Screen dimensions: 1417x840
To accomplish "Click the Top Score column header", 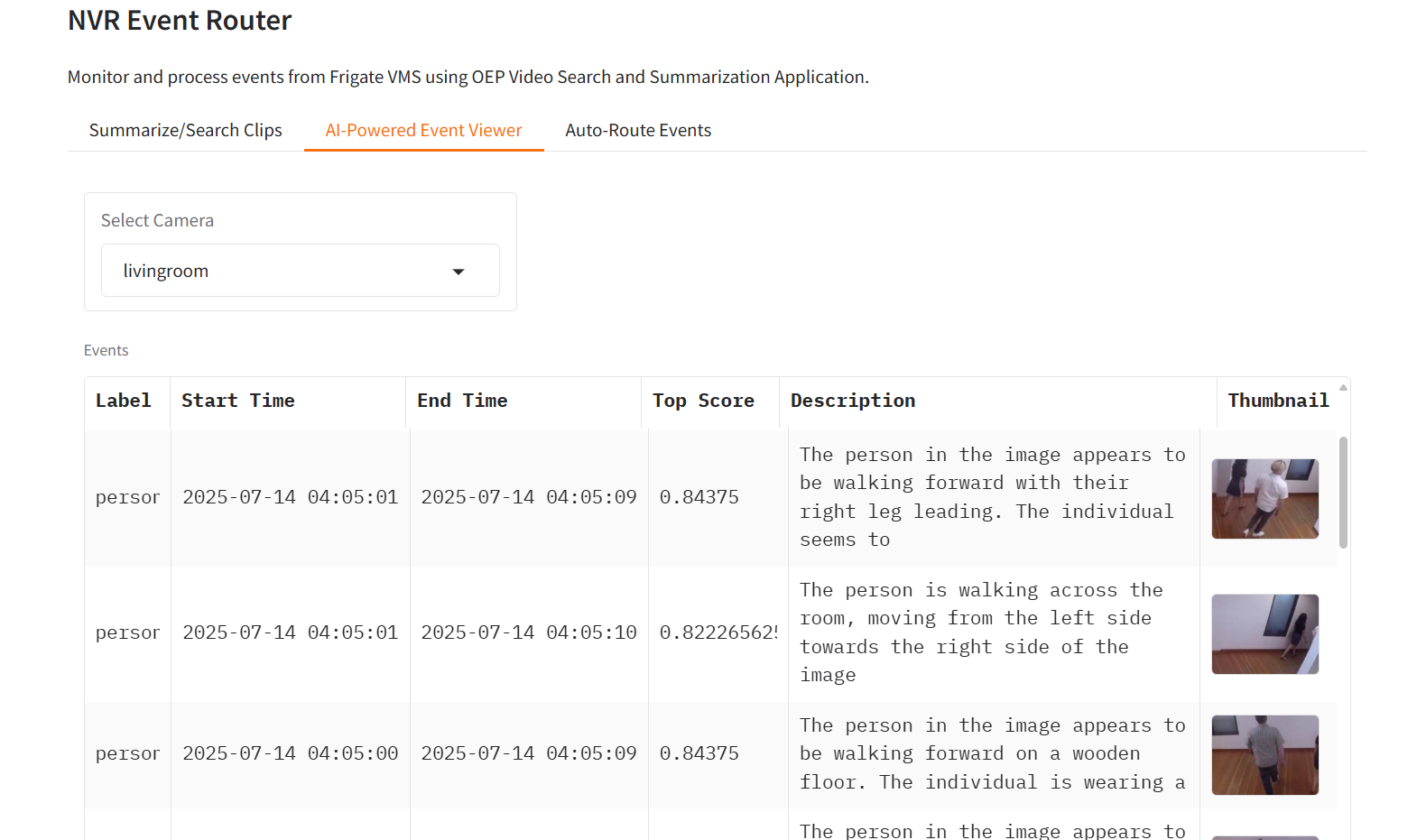I will point(703,401).
